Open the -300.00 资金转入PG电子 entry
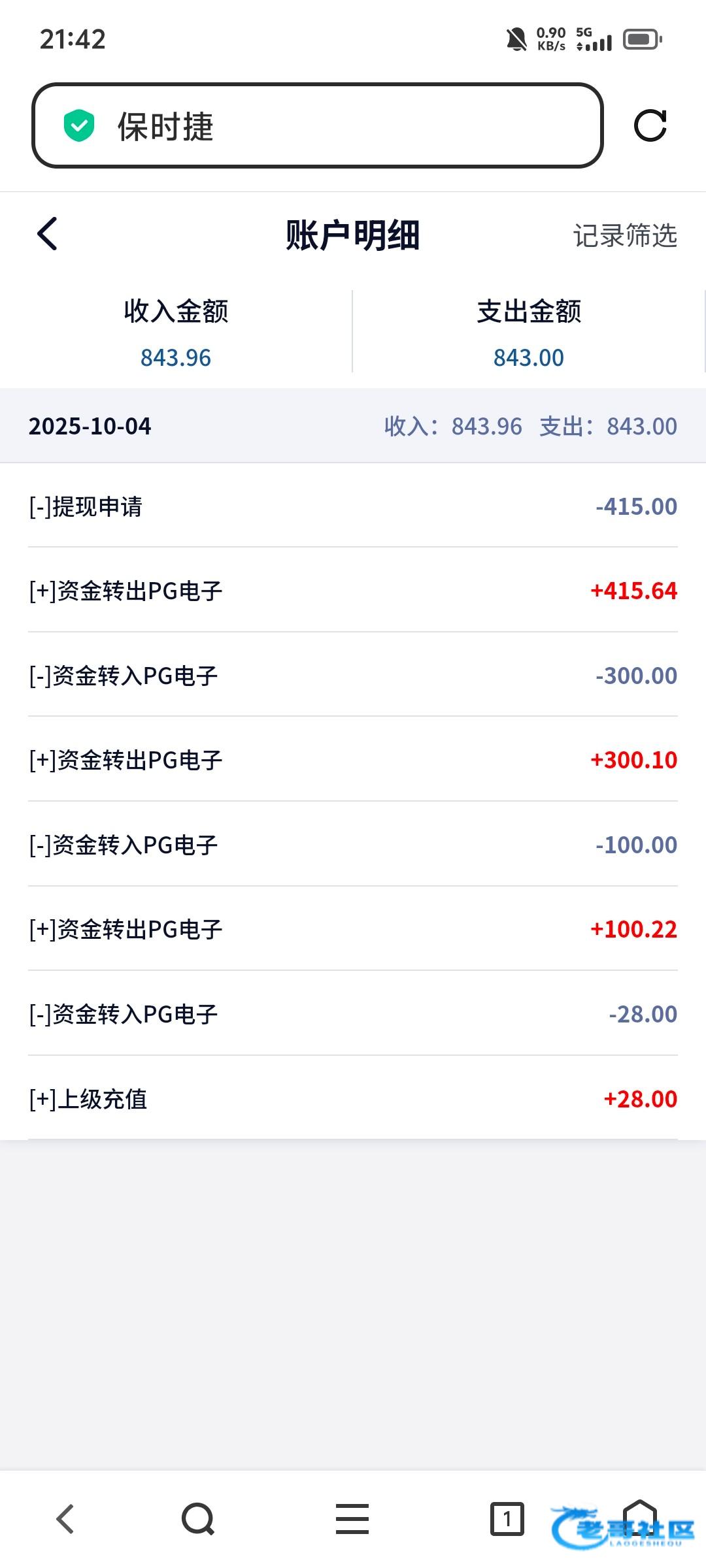 (x=353, y=676)
